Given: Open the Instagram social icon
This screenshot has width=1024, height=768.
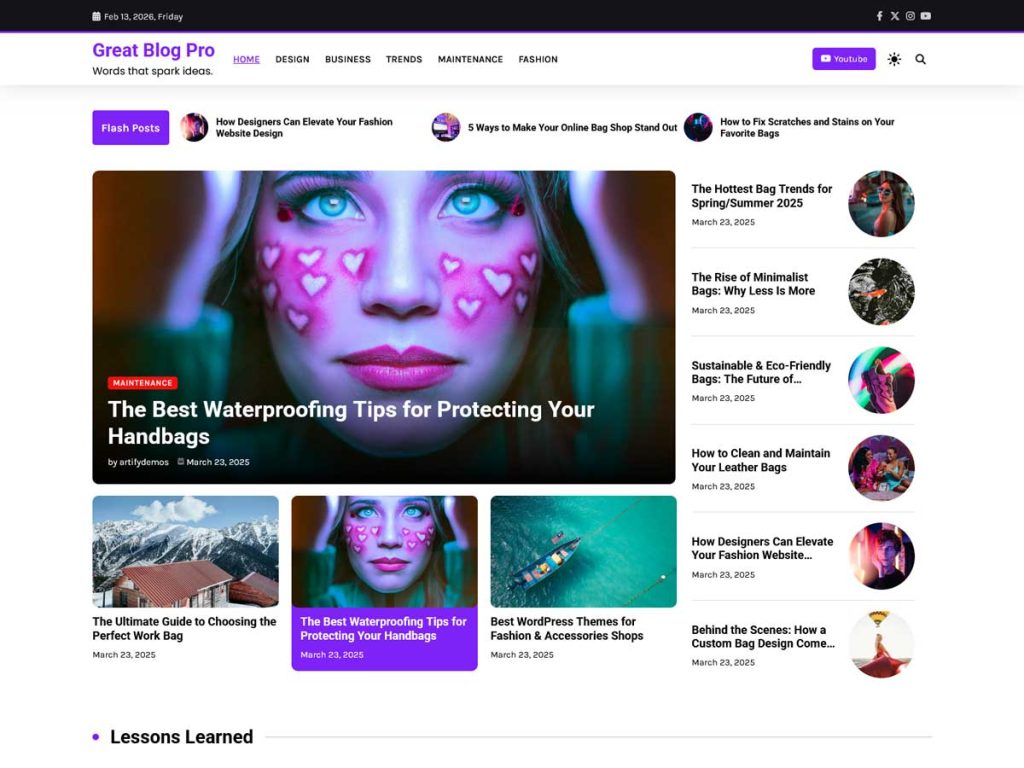Looking at the screenshot, I should point(910,16).
